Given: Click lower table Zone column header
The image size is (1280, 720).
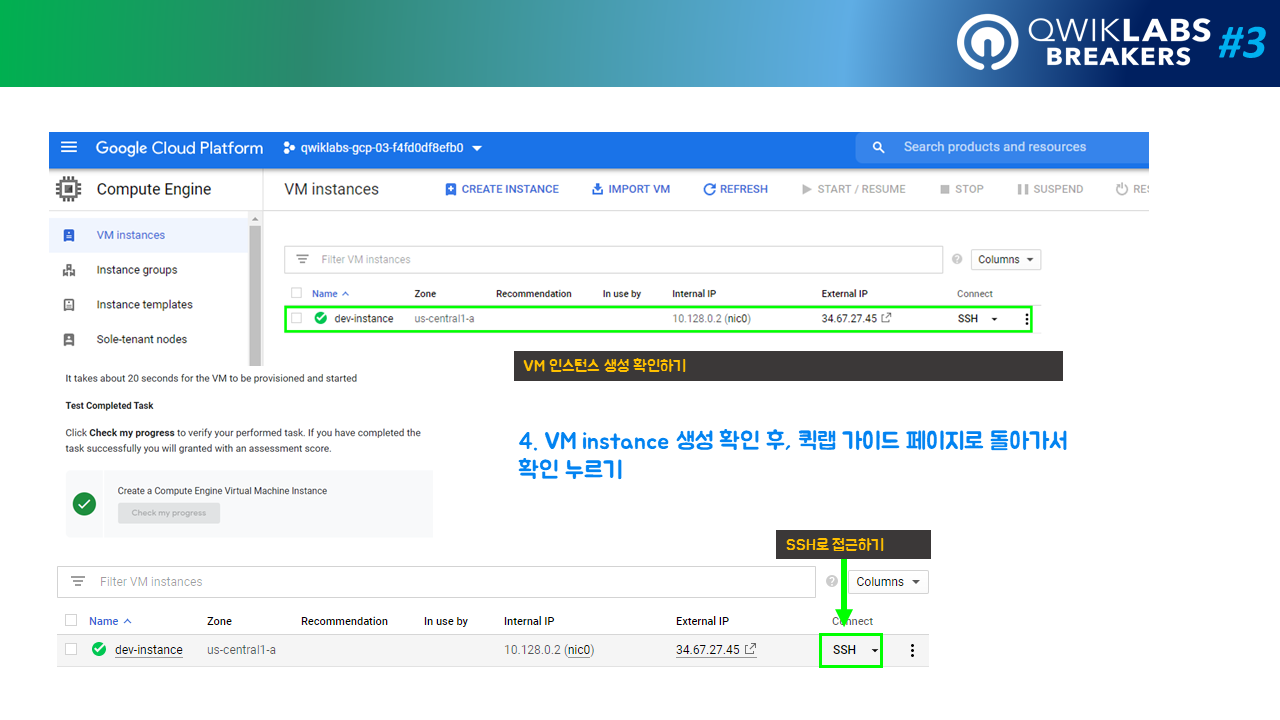Looking at the screenshot, I should 219,621.
